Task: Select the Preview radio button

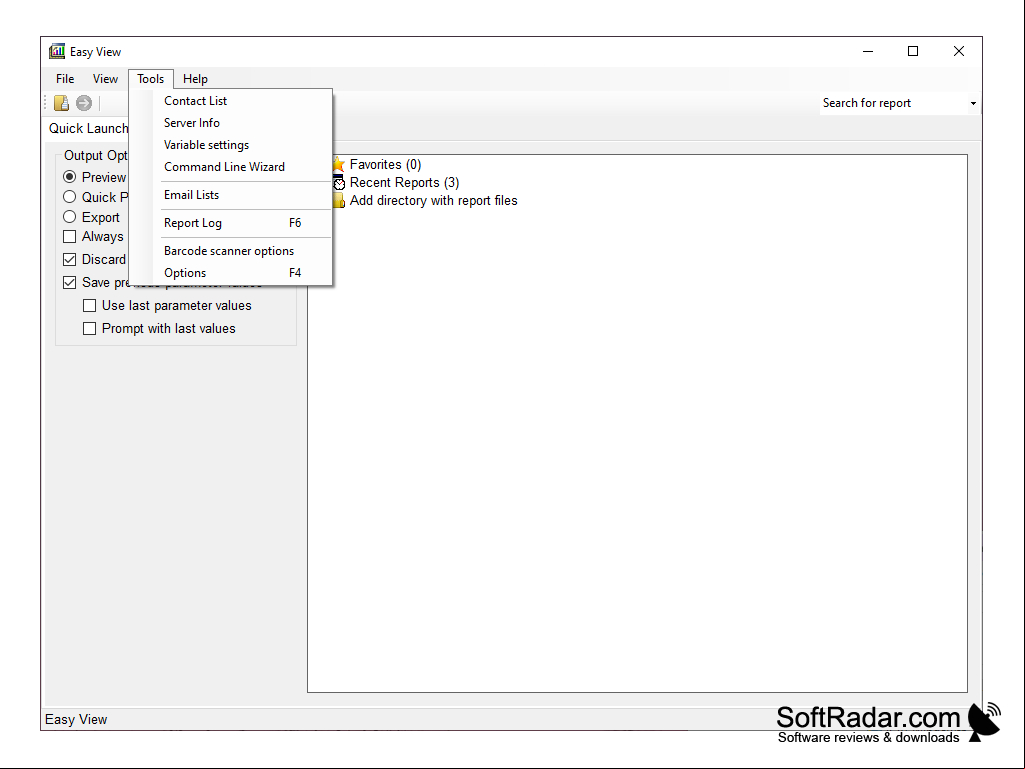Action: pyautogui.click(x=69, y=177)
